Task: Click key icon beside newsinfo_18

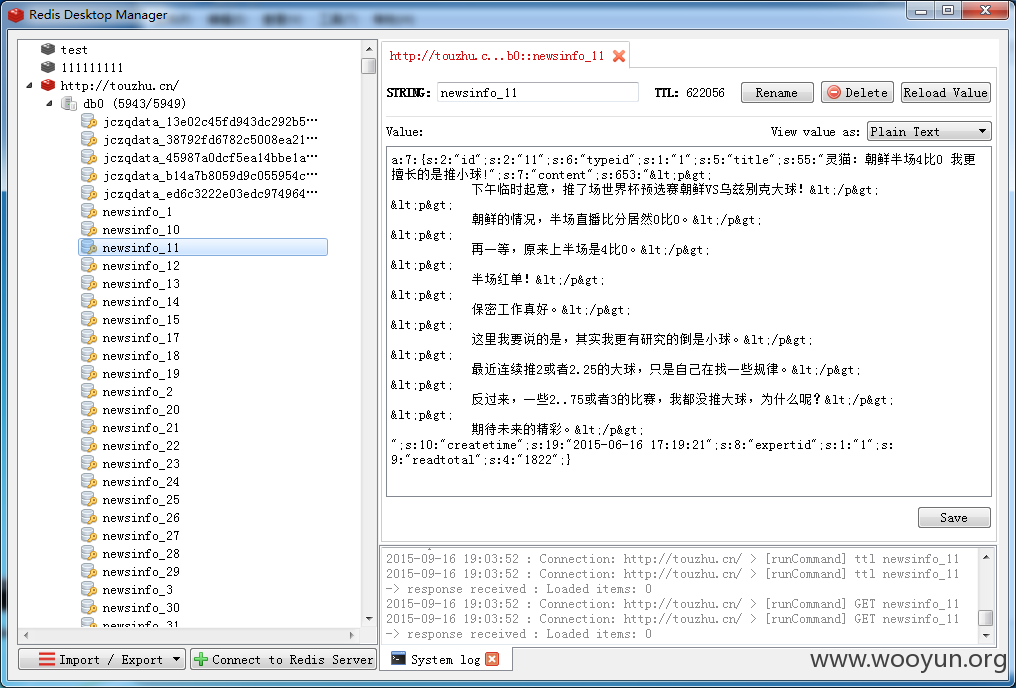Action: tap(89, 356)
